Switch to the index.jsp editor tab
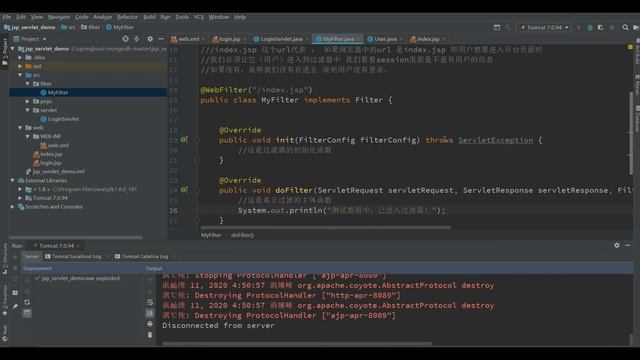 (x=428, y=39)
